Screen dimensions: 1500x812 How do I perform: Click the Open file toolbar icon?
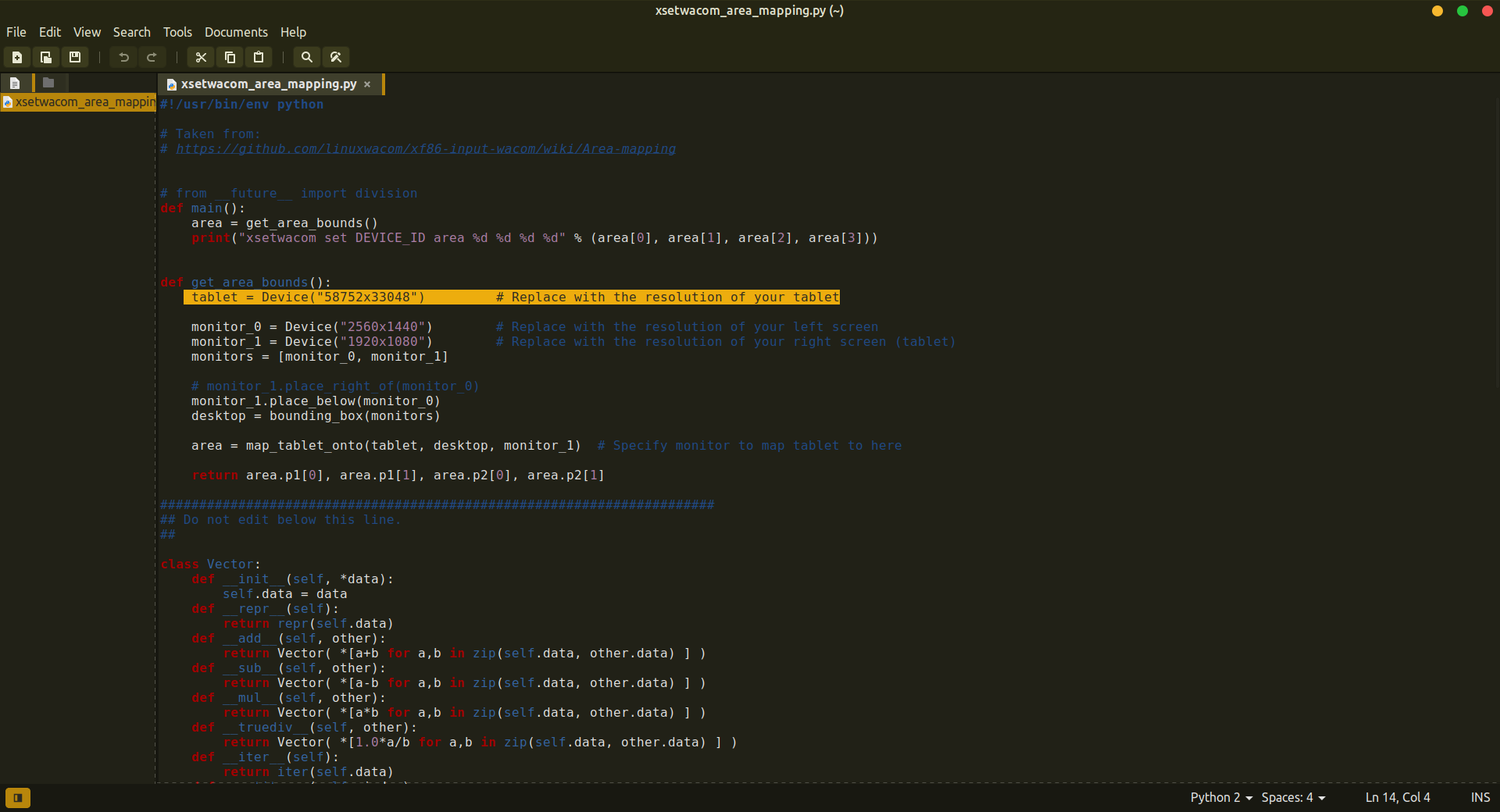point(46,57)
